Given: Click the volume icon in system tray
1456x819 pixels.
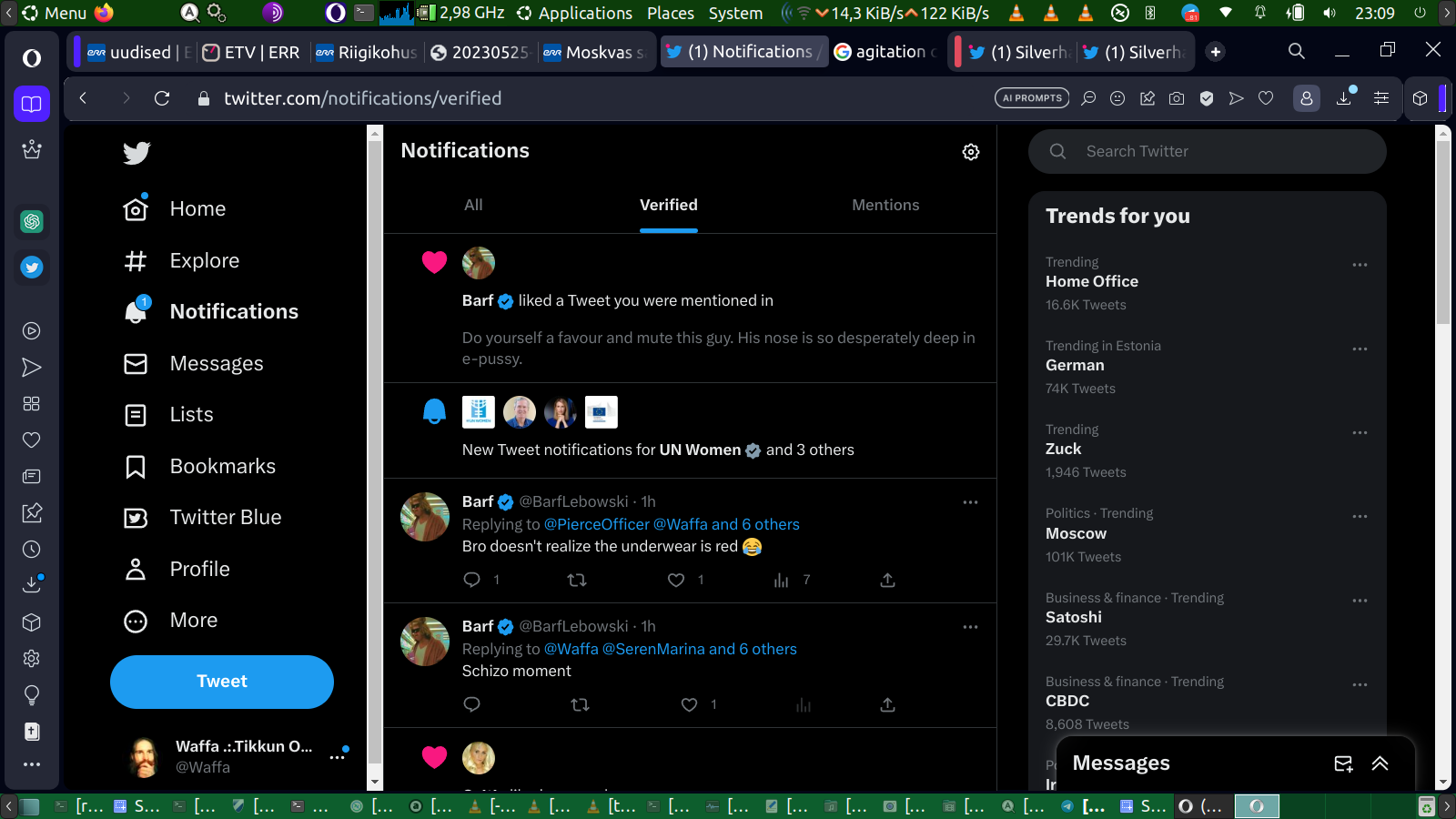Looking at the screenshot, I should 1330,13.
